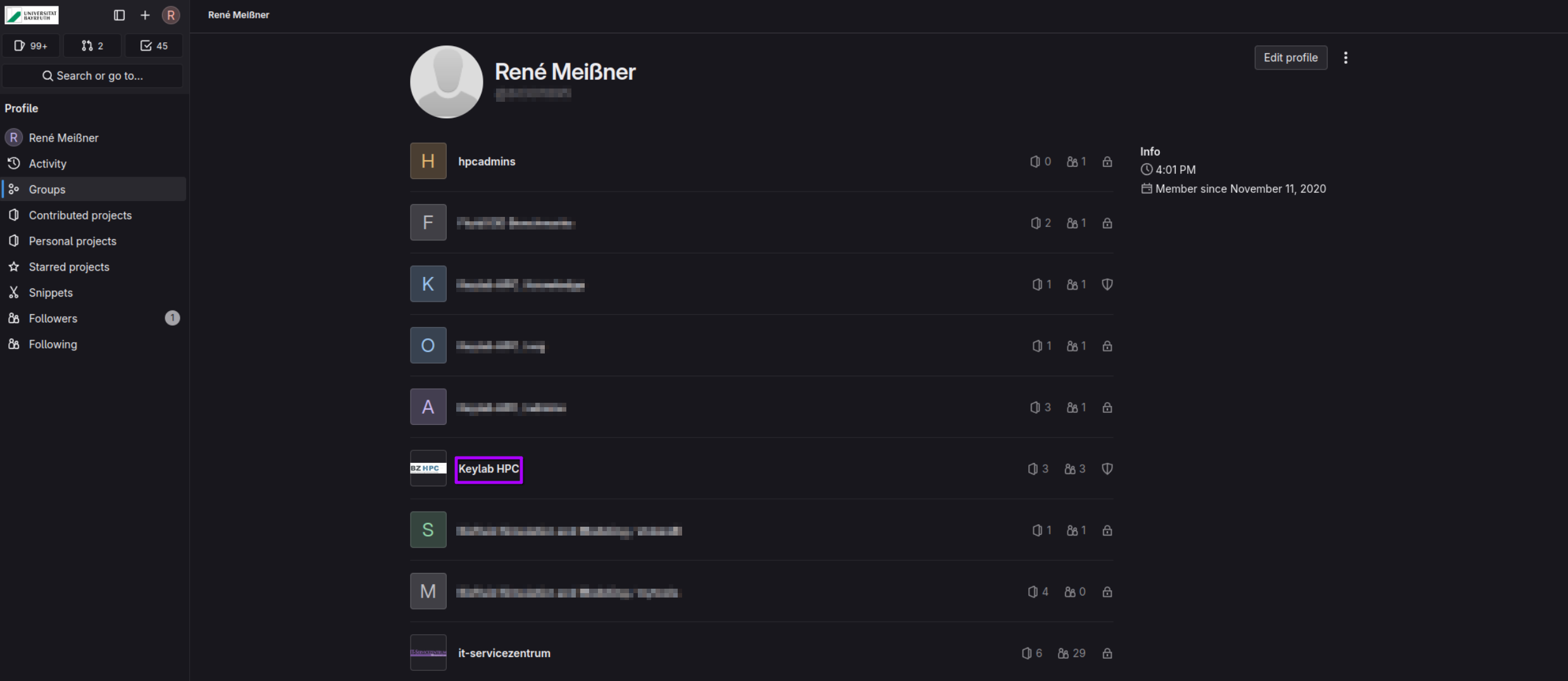Click the internal shield icon for Keylab HPC
The image size is (1568, 681).
click(x=1107, y=469)
